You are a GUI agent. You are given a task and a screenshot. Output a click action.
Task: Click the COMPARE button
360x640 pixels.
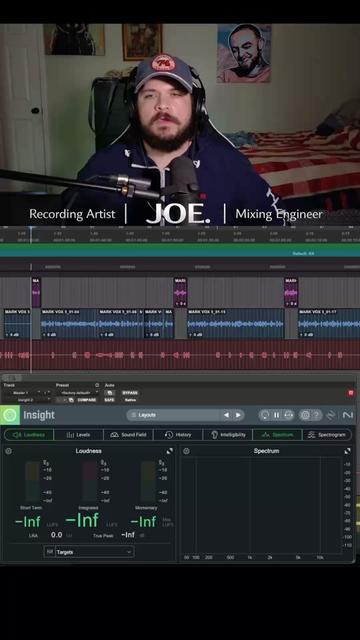(x=87, y=400)
